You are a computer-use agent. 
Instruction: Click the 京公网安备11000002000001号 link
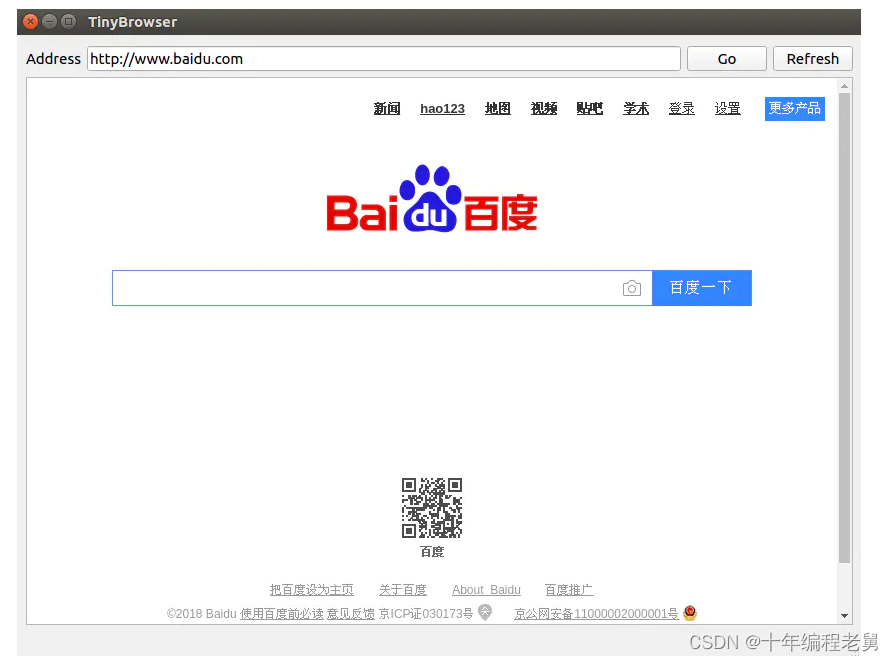[596, 614]
